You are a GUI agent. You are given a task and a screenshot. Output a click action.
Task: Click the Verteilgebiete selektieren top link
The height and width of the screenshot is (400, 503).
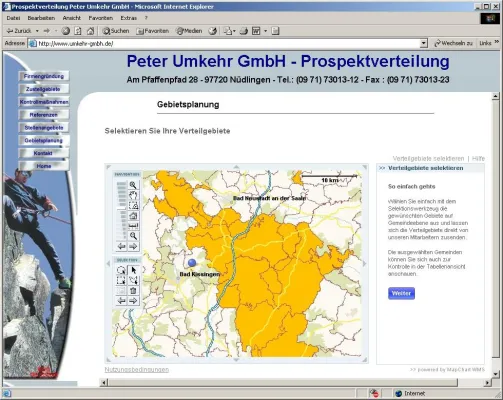coord(428,159)
